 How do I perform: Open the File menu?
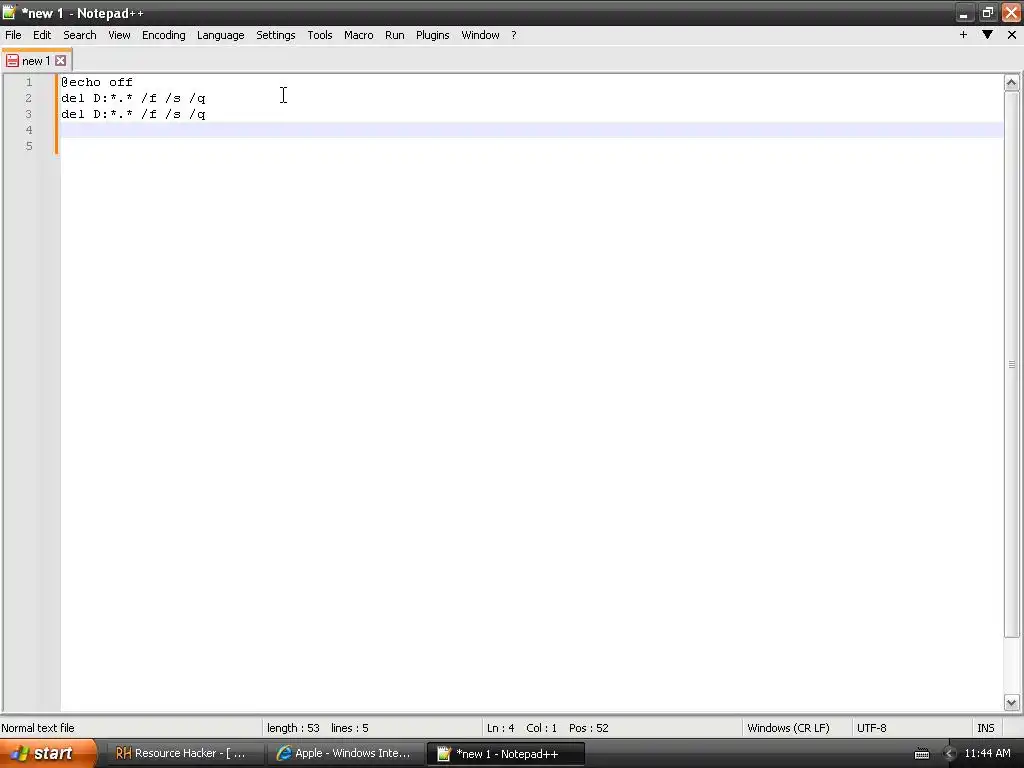pos(13,35)
